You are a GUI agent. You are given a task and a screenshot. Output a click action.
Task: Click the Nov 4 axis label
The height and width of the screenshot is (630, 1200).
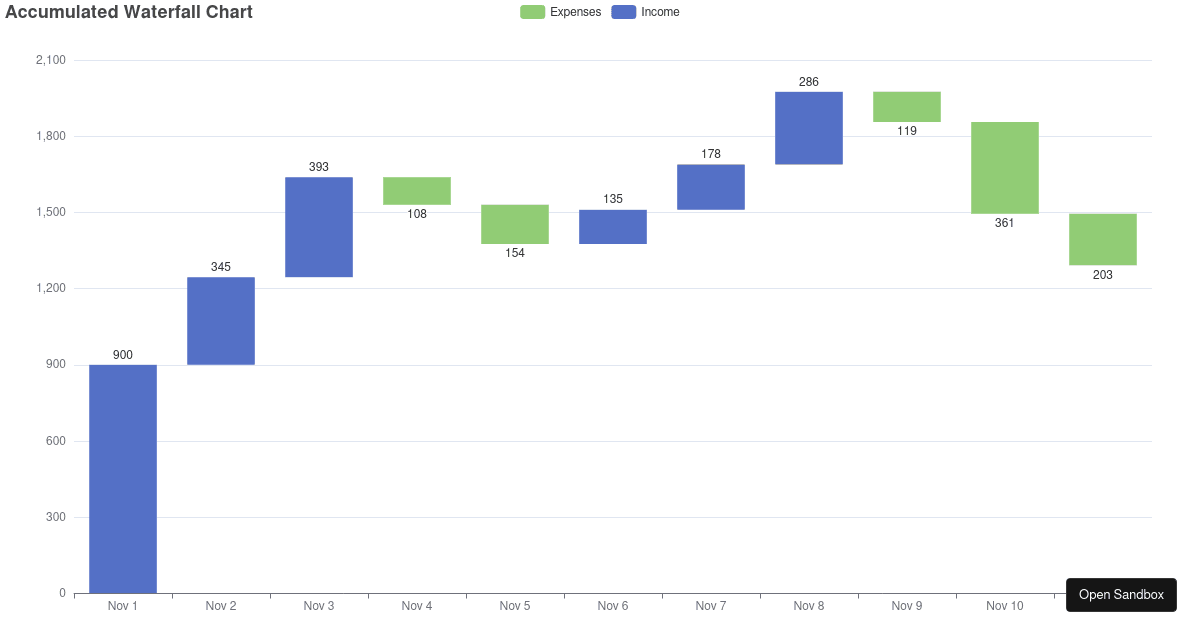(x=416, y=606)
